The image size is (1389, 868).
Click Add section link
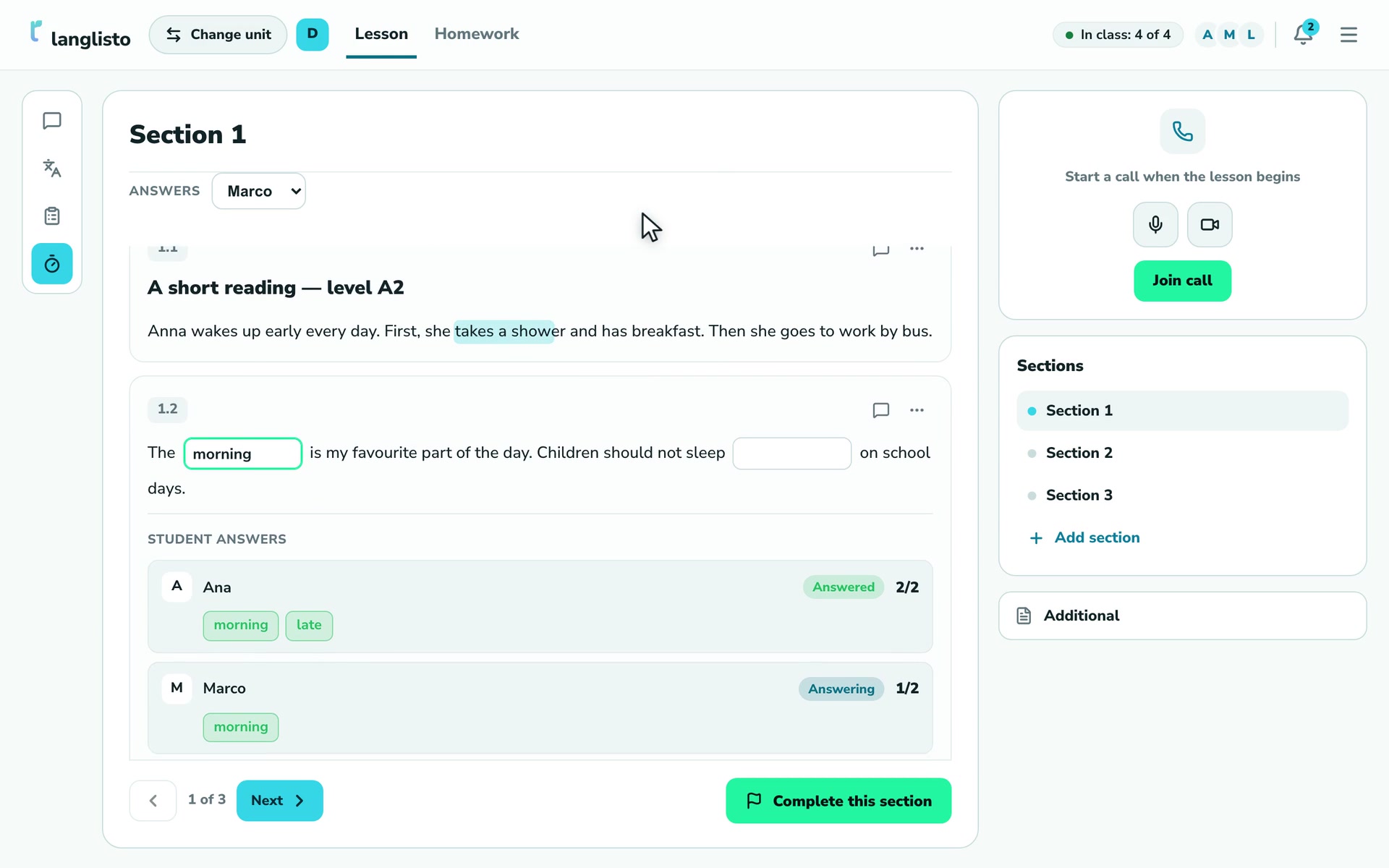point(1084,537)
